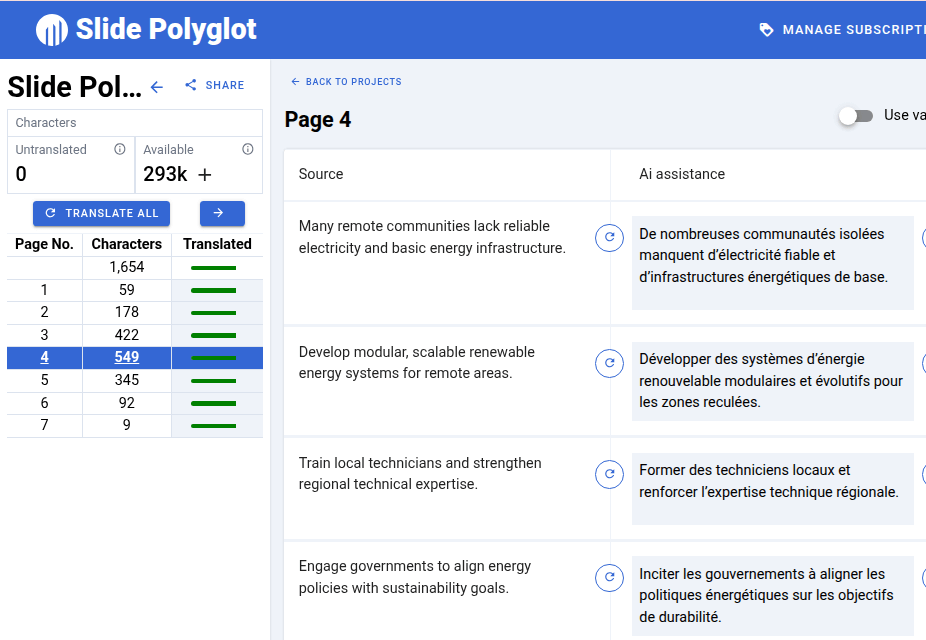Viewport: 926px width, 640px height.
Task: Regenerate translation for engage governments row
Action: click(x=609, y=578)
